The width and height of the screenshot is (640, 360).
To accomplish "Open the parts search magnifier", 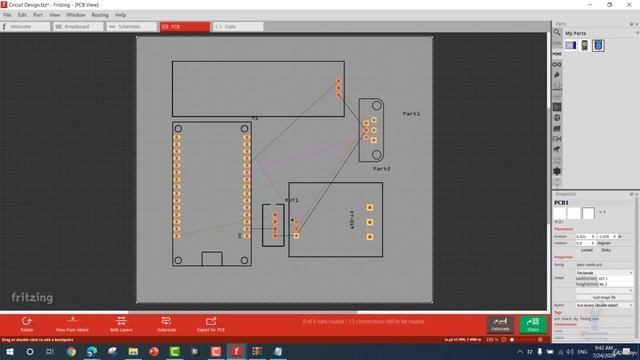I will point(557,33).
